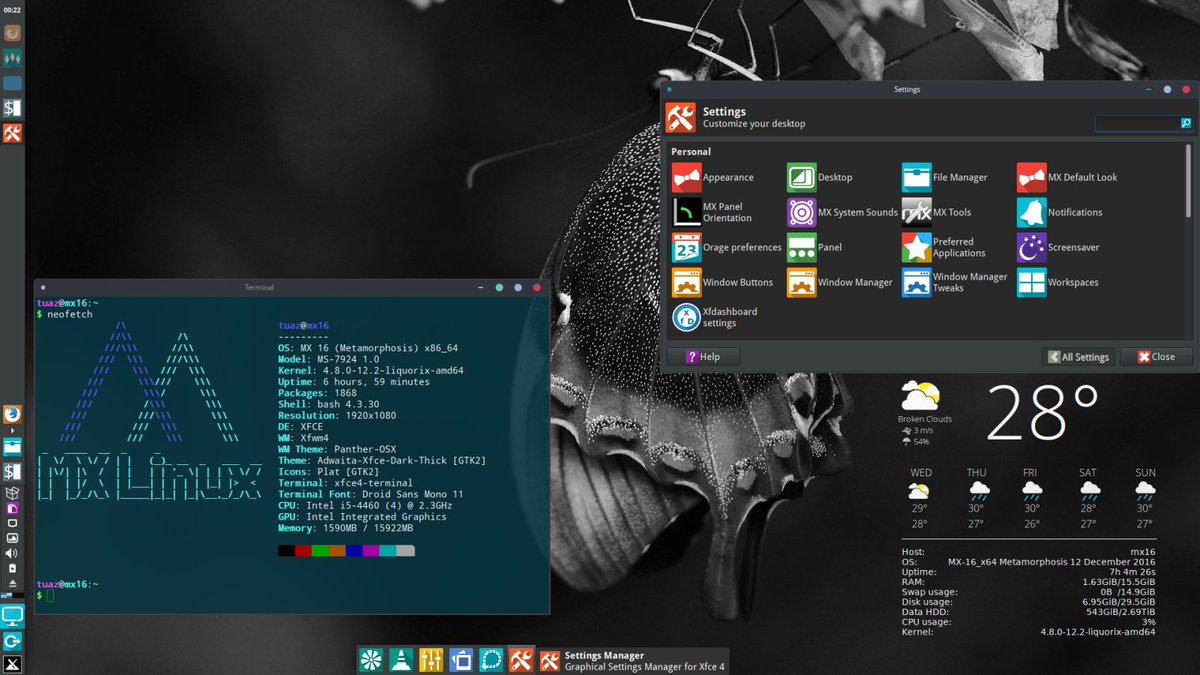
Task: Open Screensaver settings
Action: pyautogui.click(x=1057, y=247)
